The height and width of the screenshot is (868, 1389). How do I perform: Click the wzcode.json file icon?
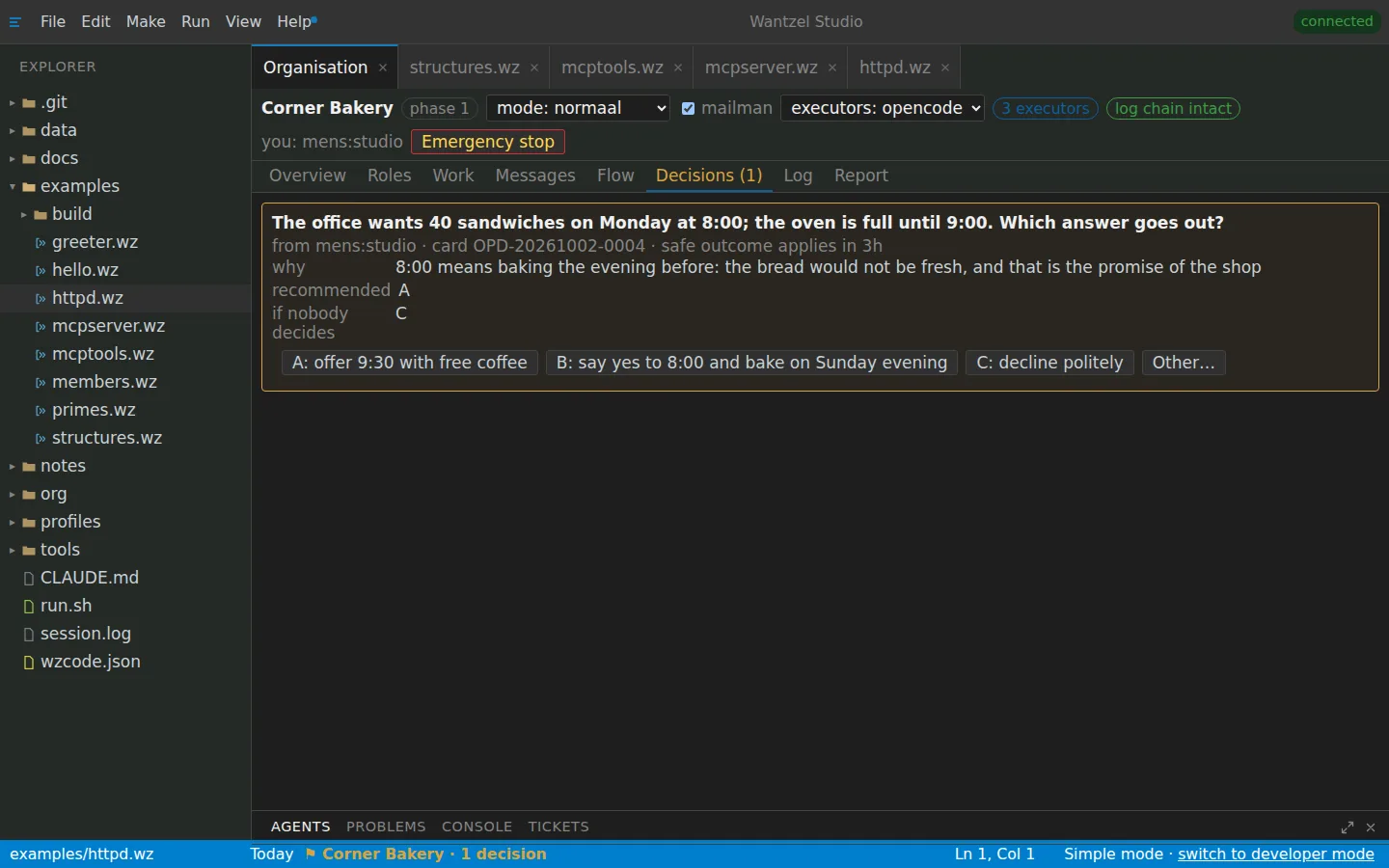29,663
